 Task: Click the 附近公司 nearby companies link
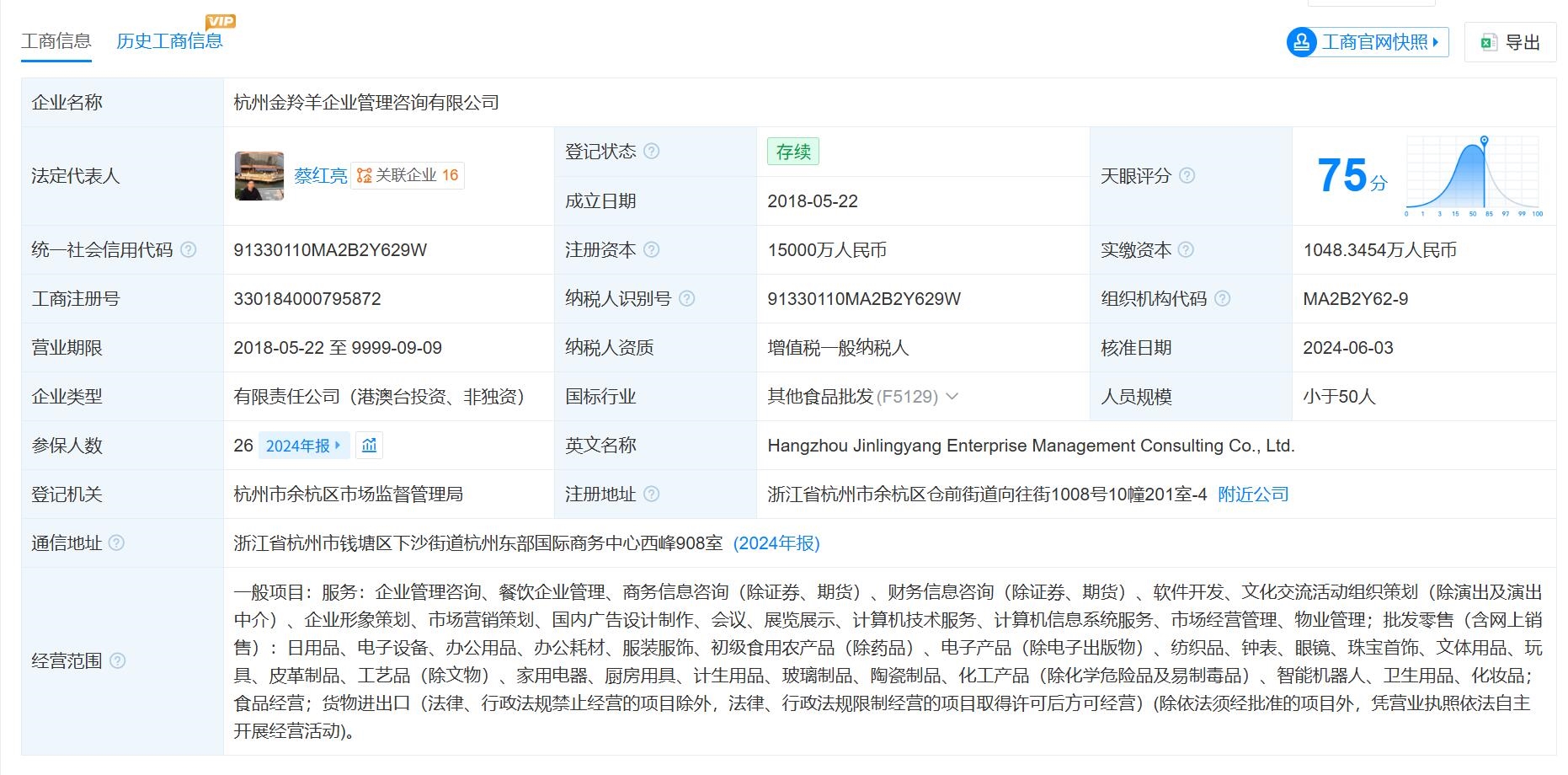[1253, 494]
